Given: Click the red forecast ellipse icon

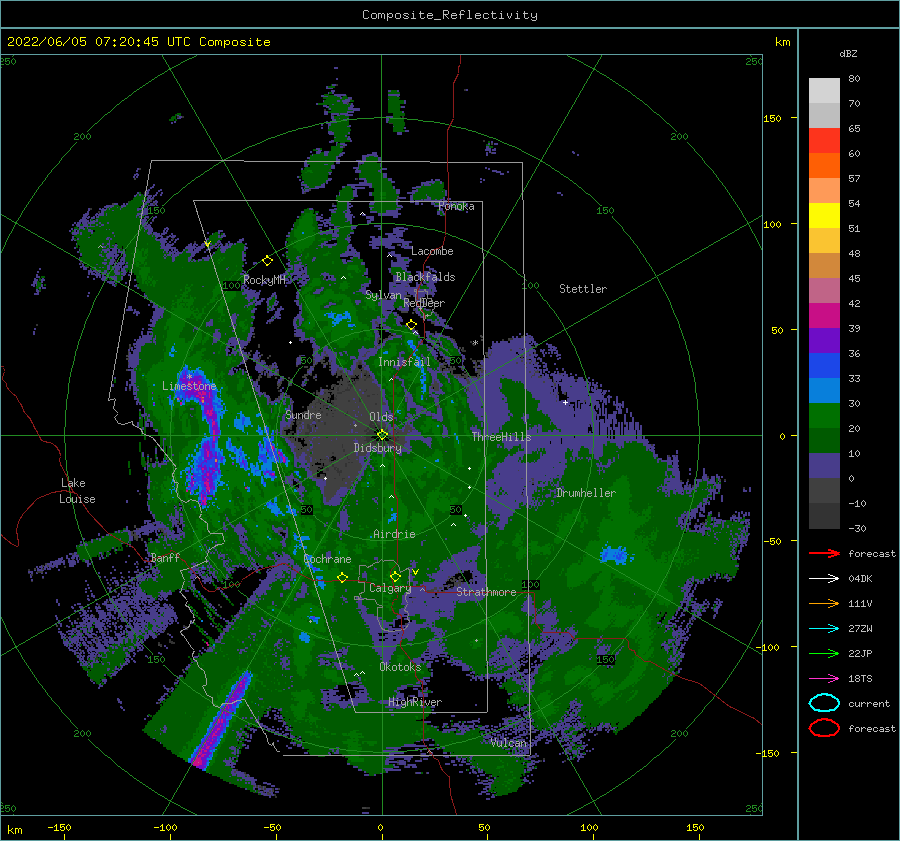Looking at the screenshot, I should [824, 728].
